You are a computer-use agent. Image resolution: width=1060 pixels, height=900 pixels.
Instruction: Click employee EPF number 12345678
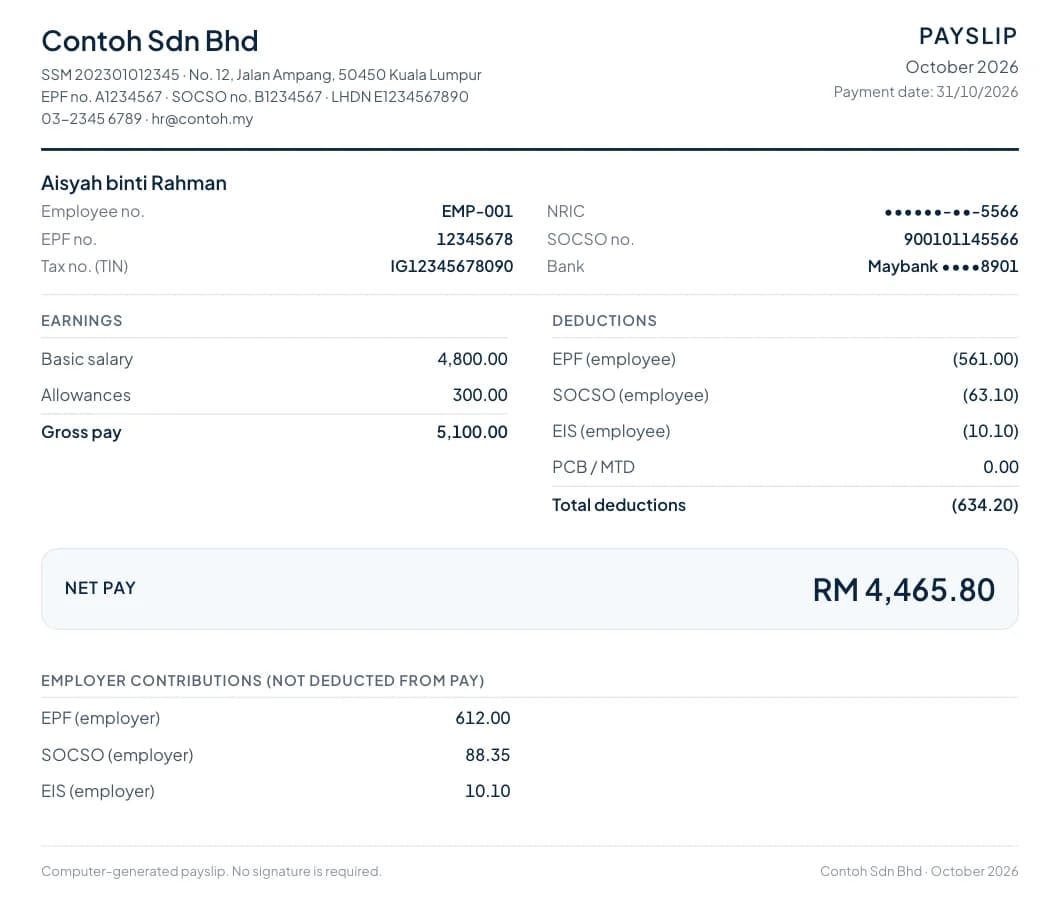[475, 239]
